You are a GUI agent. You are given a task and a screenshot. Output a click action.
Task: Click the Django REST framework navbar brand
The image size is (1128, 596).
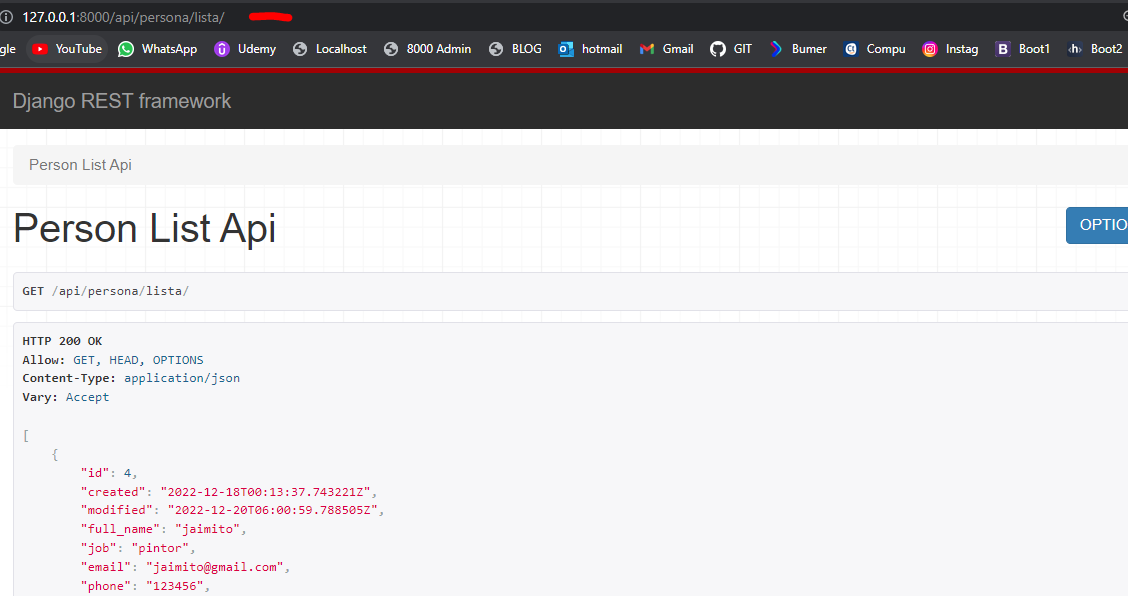(x=122, y=101)
